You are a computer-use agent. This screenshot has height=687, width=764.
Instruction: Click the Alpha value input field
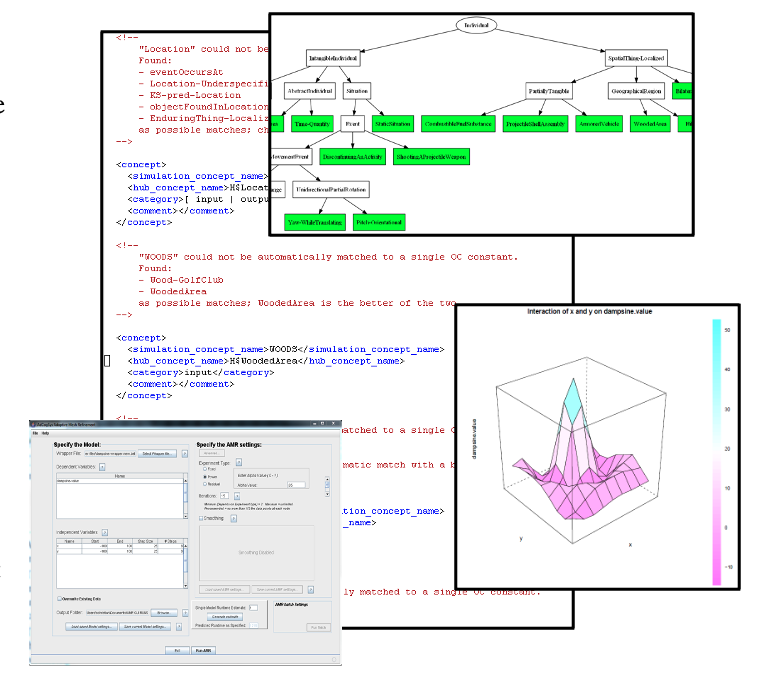(298, 484)
